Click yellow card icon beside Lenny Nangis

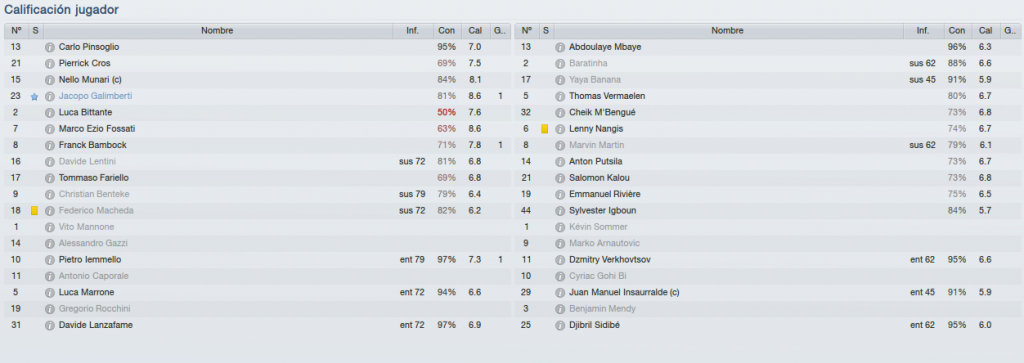click(x=545, y=129)
